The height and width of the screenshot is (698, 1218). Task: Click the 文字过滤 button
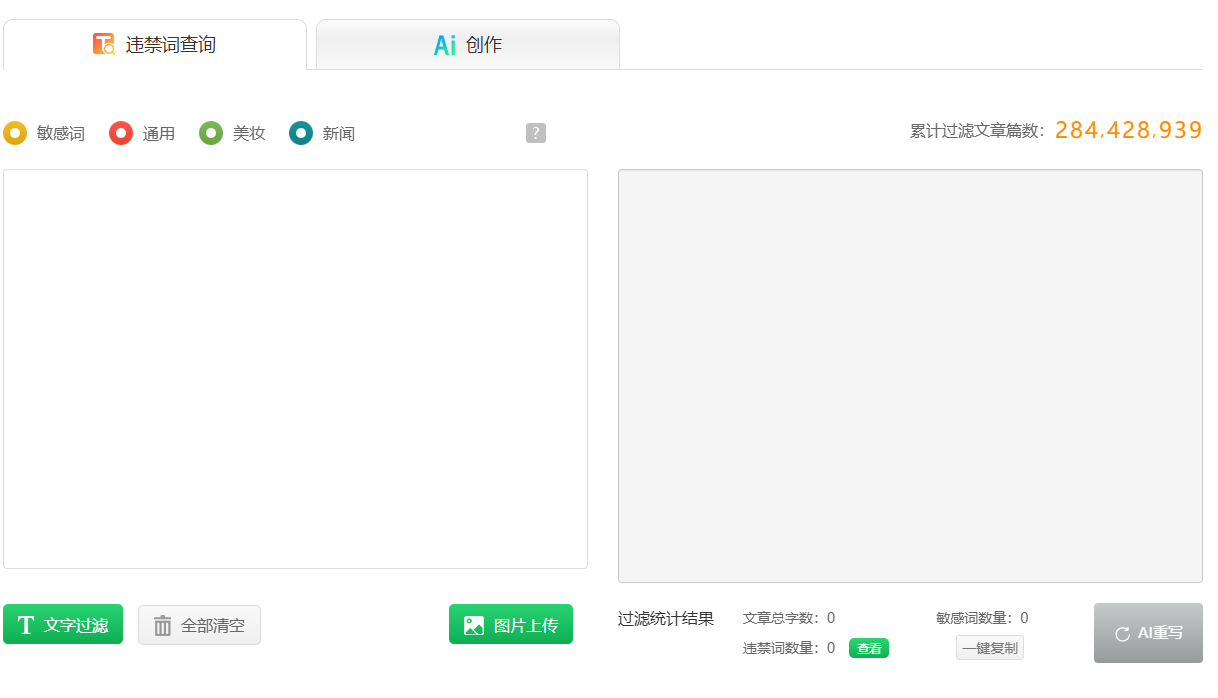(x=62, y=624)
